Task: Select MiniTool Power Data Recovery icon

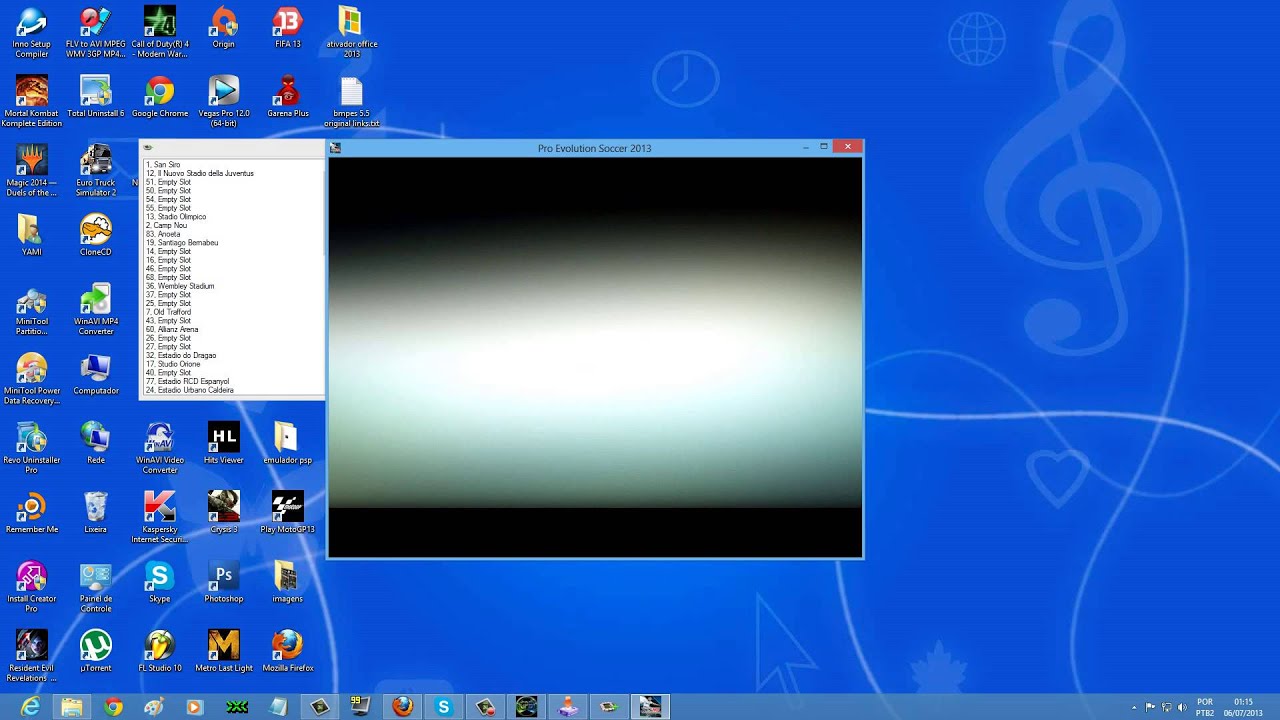Action: tap(32, 378)
